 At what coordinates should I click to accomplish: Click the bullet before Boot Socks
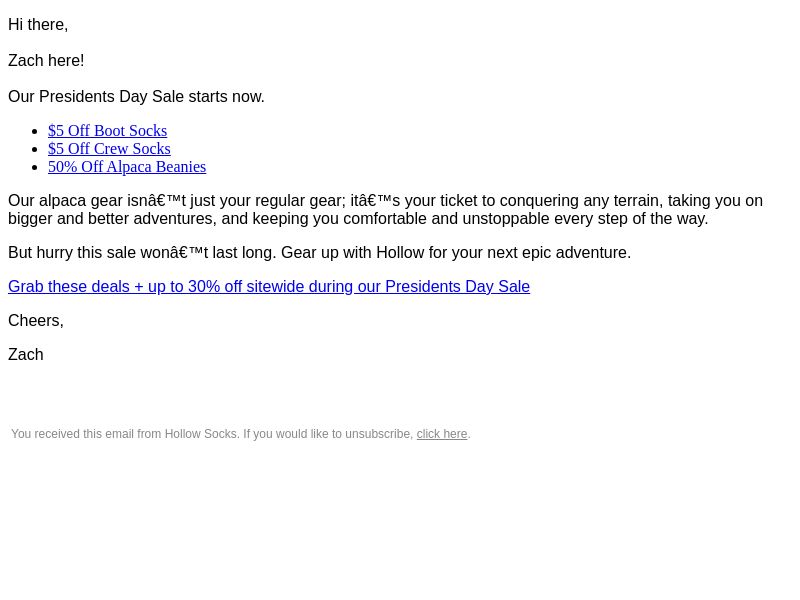pos(35,132)
